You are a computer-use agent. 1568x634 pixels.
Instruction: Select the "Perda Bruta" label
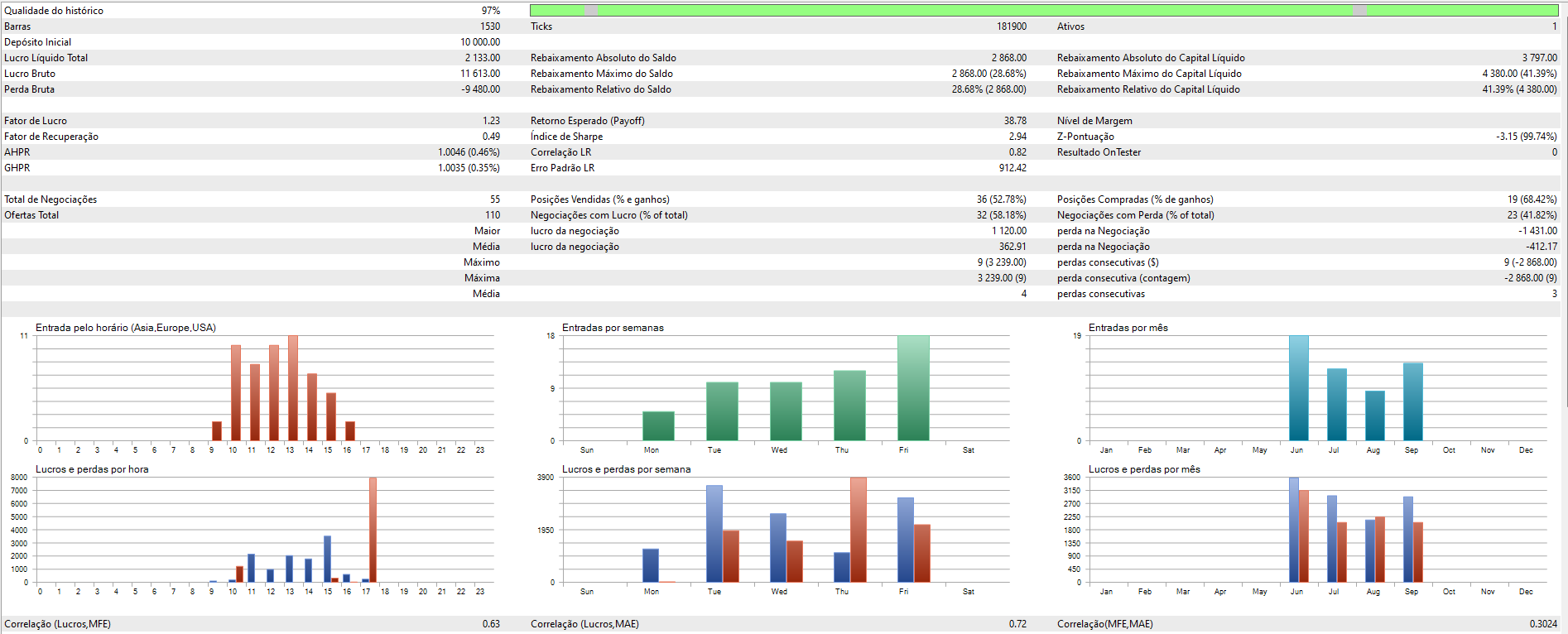(29, 89)
